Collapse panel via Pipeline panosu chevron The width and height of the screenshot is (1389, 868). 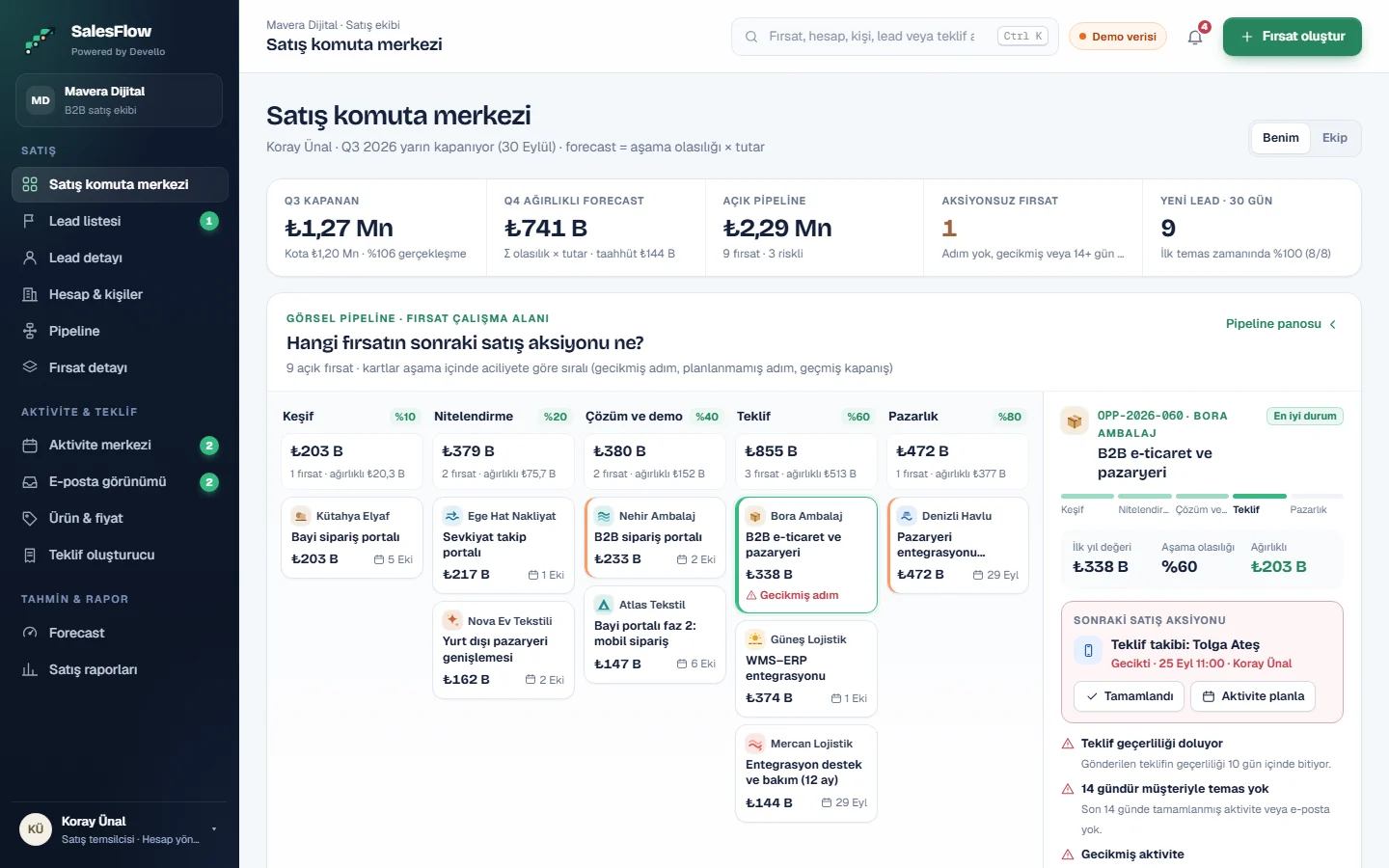point(1333,324)
